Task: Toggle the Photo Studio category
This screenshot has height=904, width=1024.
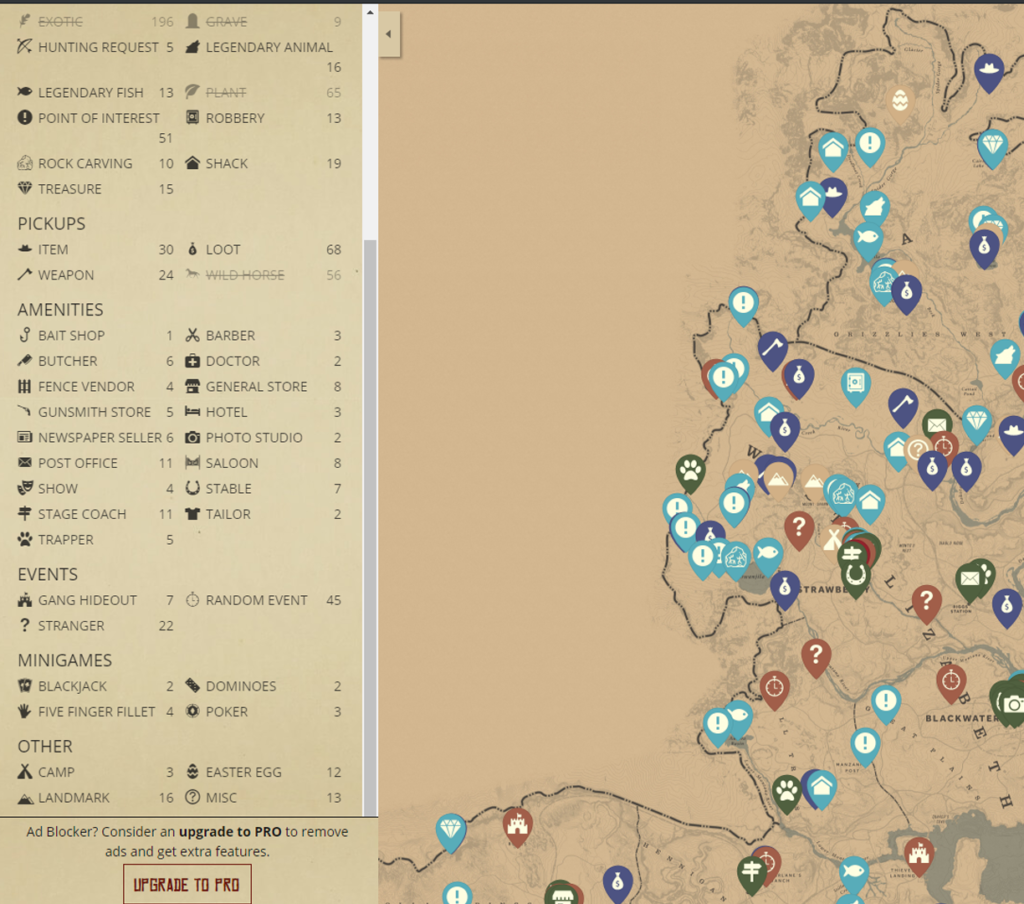Action: click(x=263, y=437)
